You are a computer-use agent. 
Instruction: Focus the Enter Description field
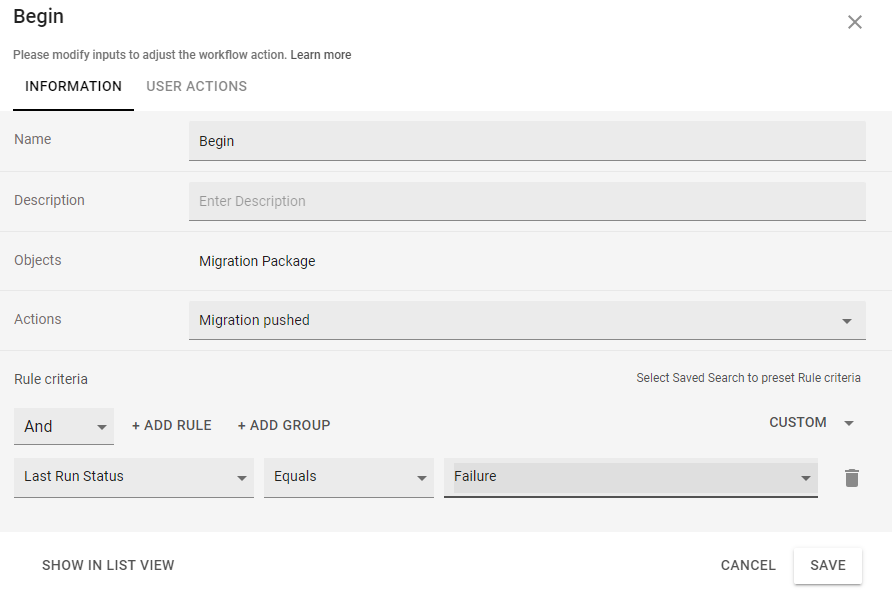(x=527, y=201)
